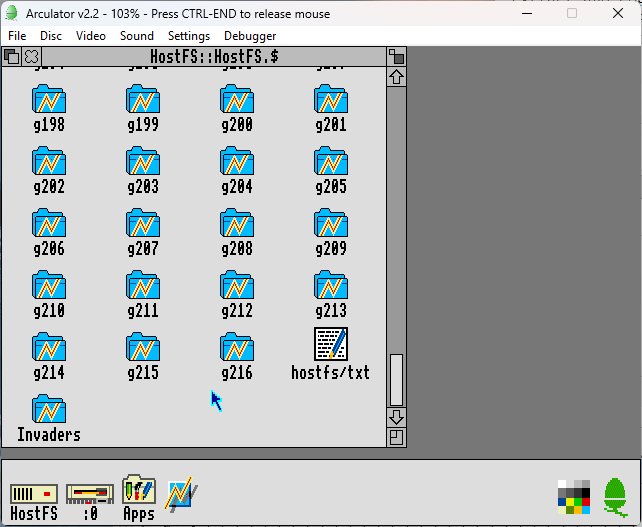
Task: Open the Apps folder on icon bar
Action: 139,490
